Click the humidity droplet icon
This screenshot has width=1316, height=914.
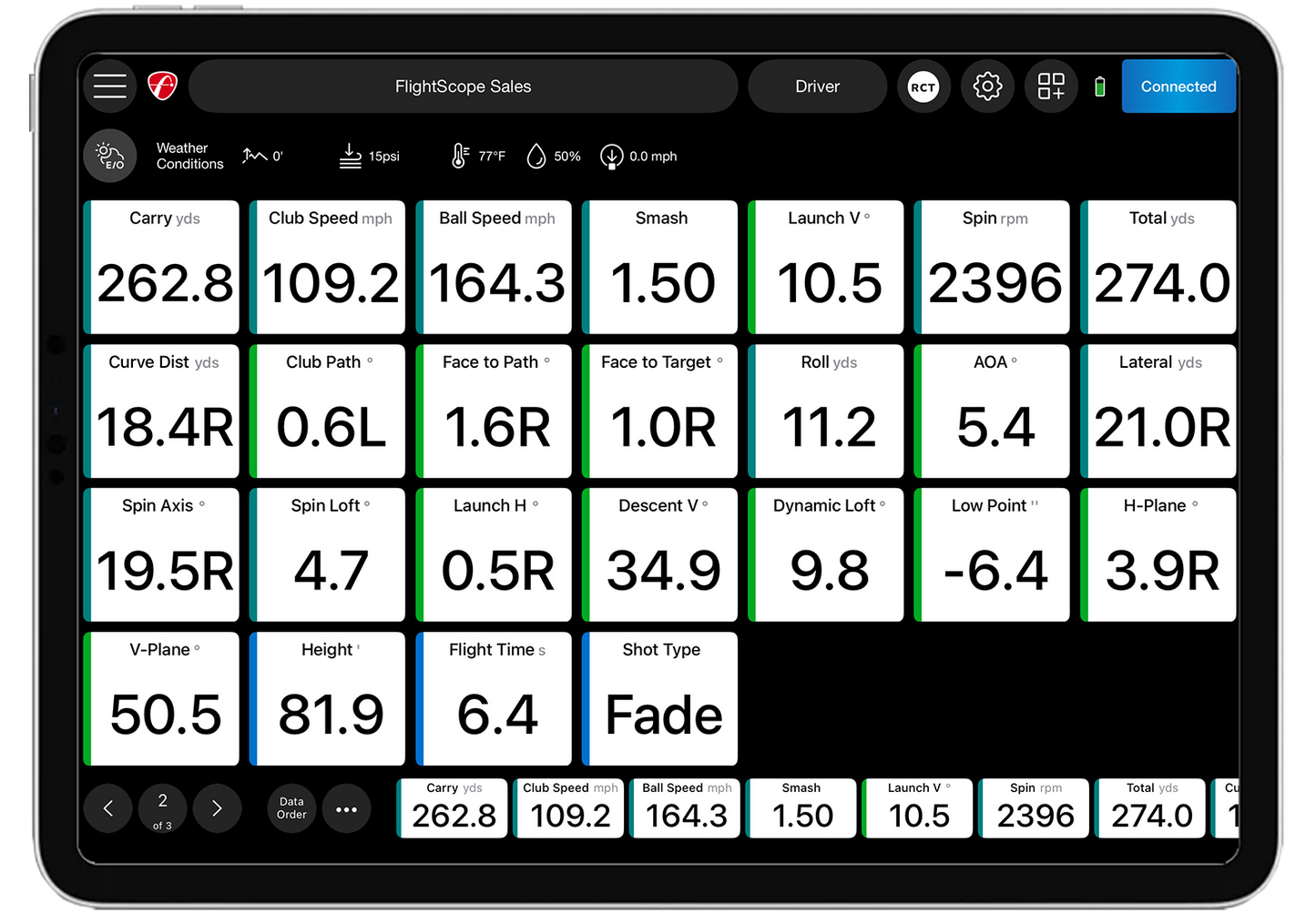pos(536,157)
